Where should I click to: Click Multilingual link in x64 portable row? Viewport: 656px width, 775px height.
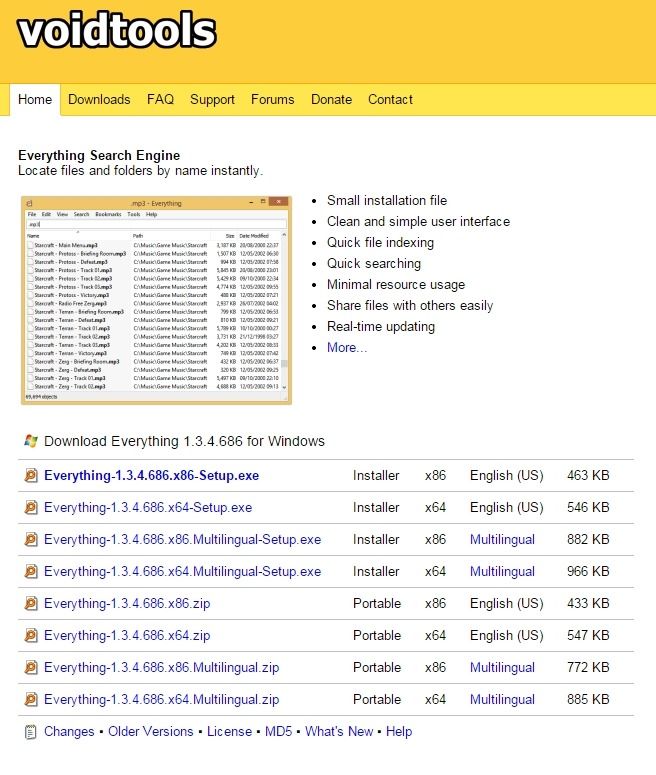(x=502, y=700)
